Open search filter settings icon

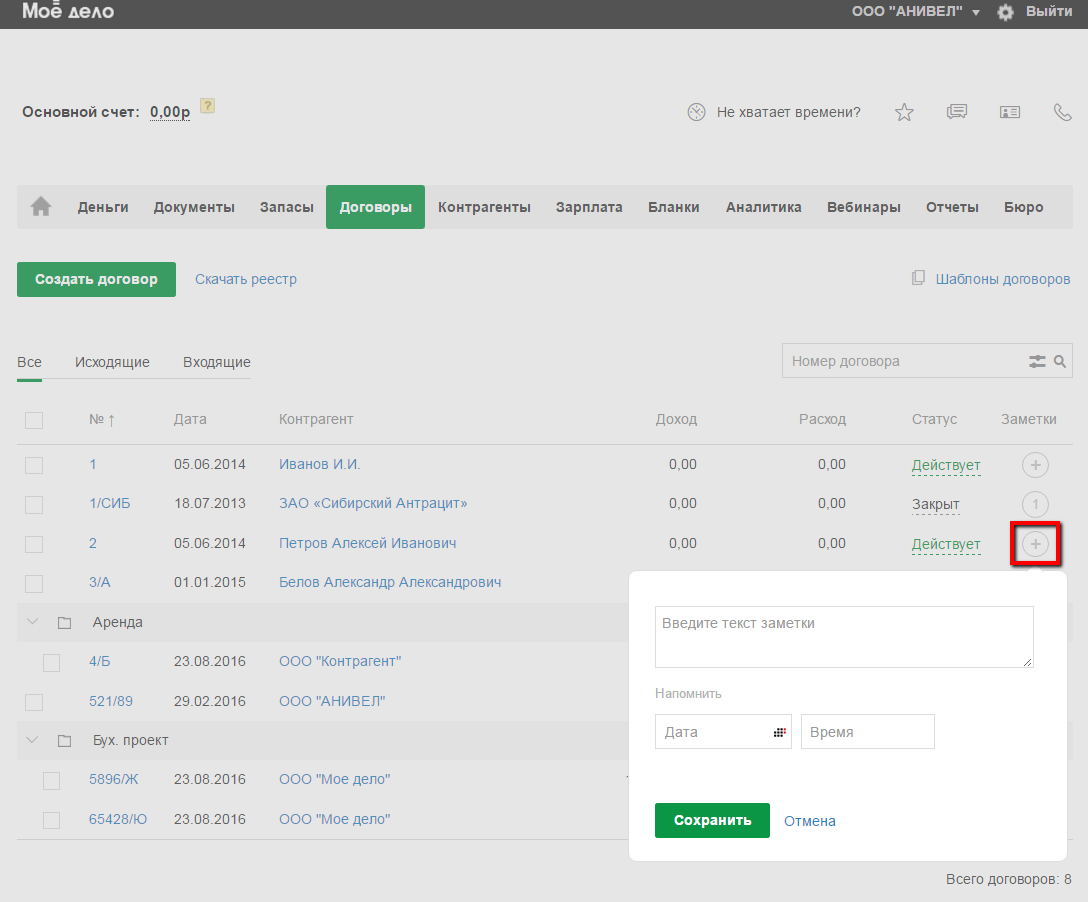click(1037, 362)
